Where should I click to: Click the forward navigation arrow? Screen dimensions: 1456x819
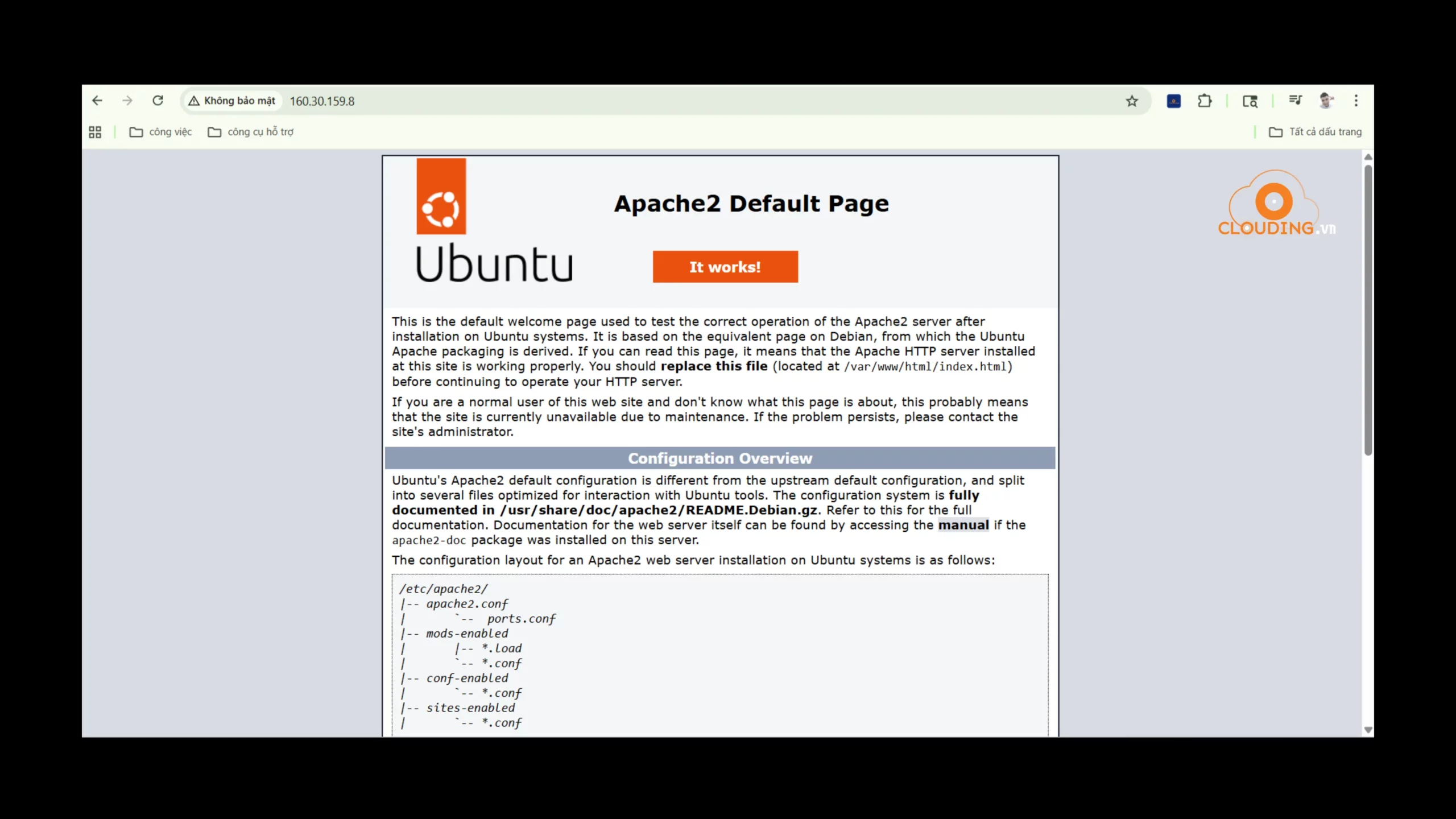(127, 101)
